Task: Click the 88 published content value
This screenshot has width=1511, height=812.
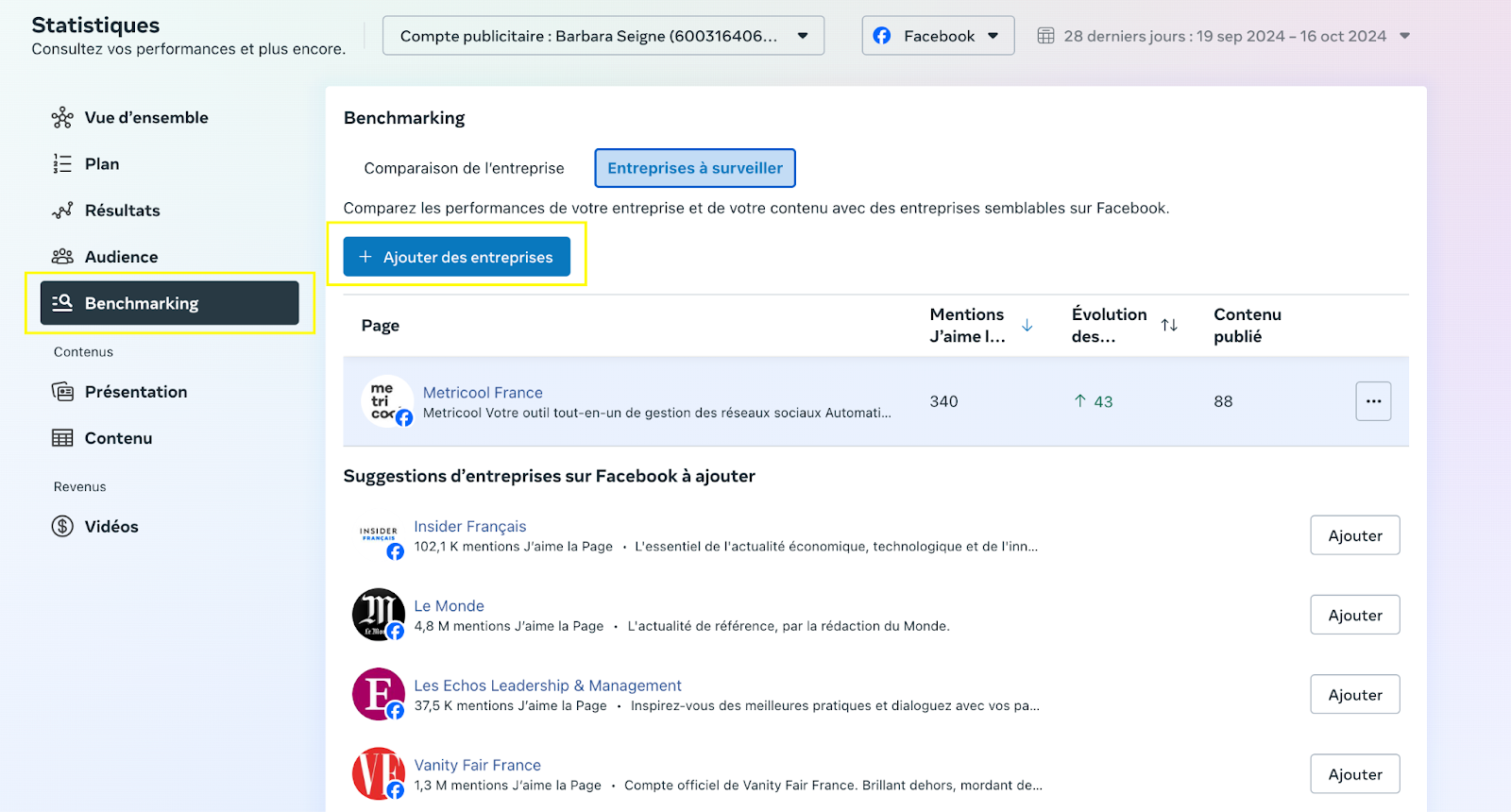Action: [x=1223, y=401]
